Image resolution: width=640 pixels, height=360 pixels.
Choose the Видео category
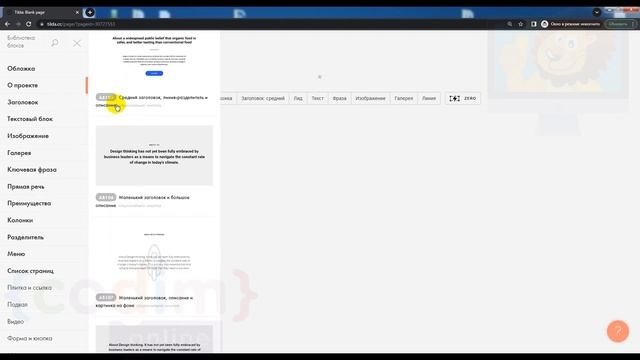pos(16,322)
